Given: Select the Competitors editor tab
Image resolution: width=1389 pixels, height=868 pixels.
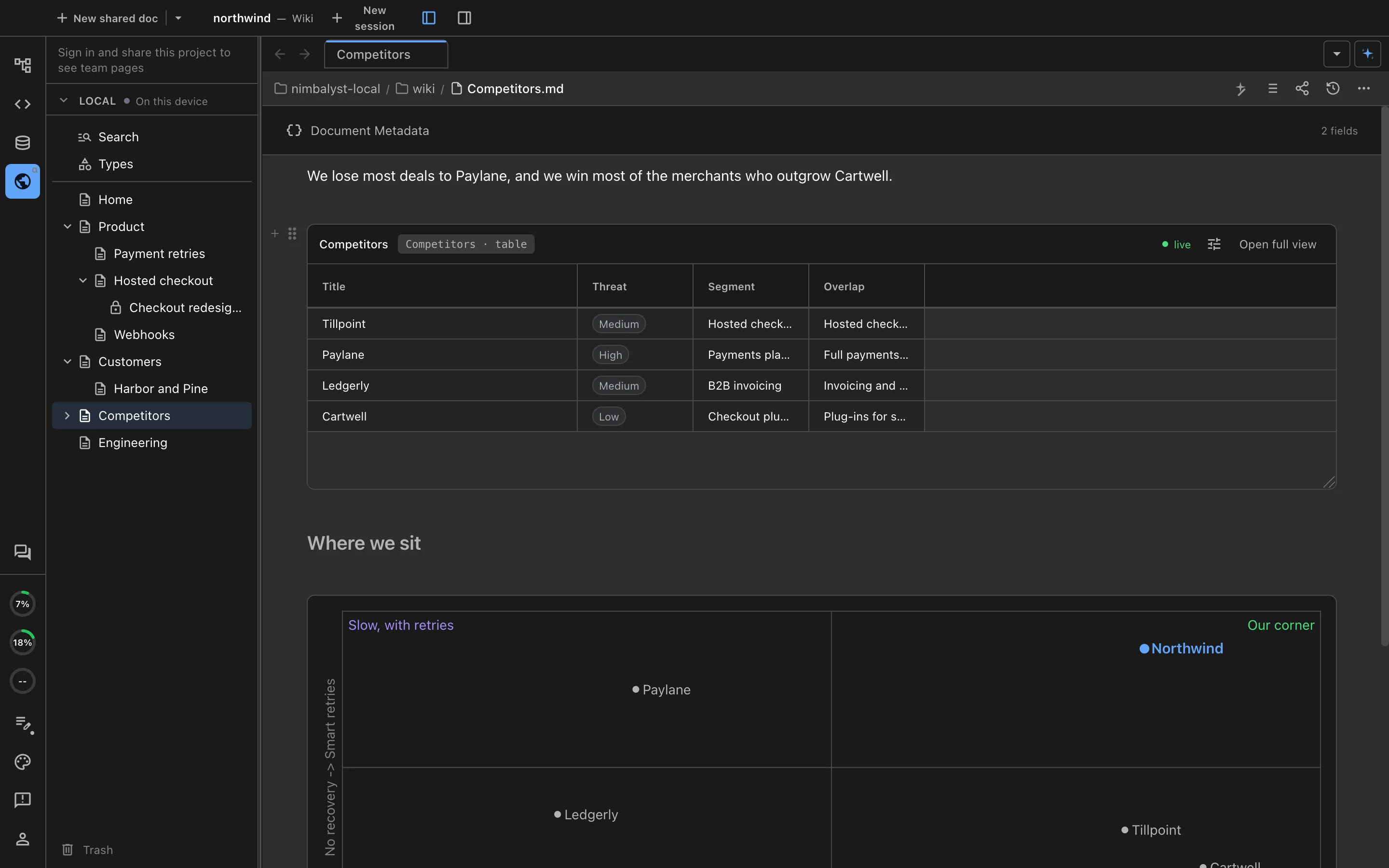Looking at the screenshot, I should pyautogui.click(x=386, y=54).
